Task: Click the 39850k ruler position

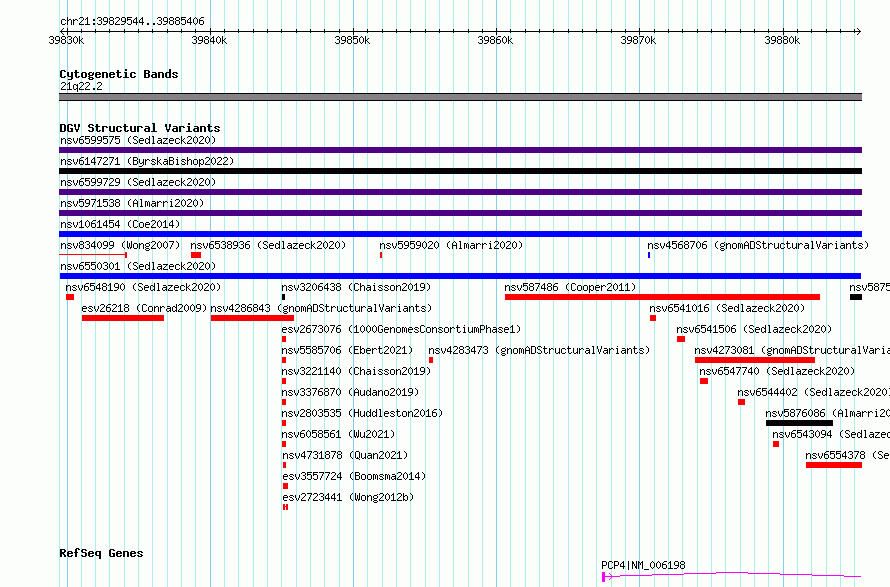Action: (352, 40)
